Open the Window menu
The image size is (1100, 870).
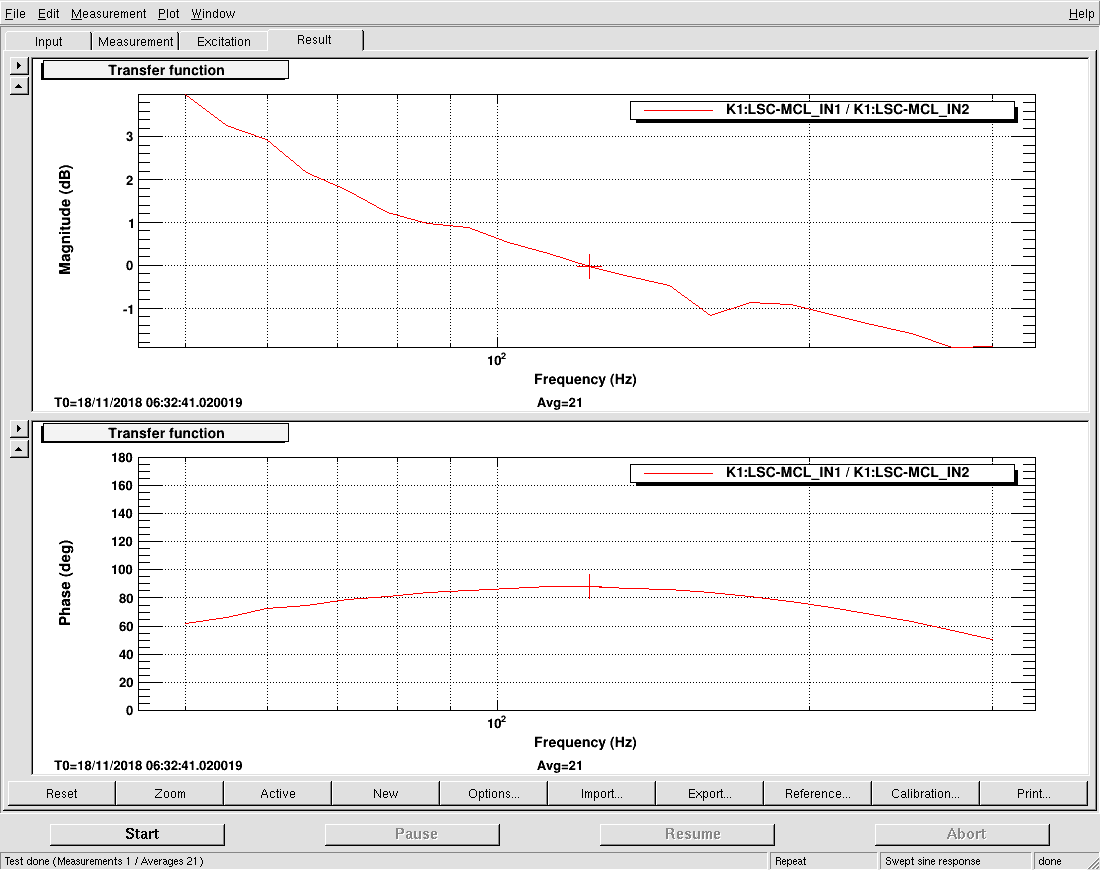coord(213,13)
